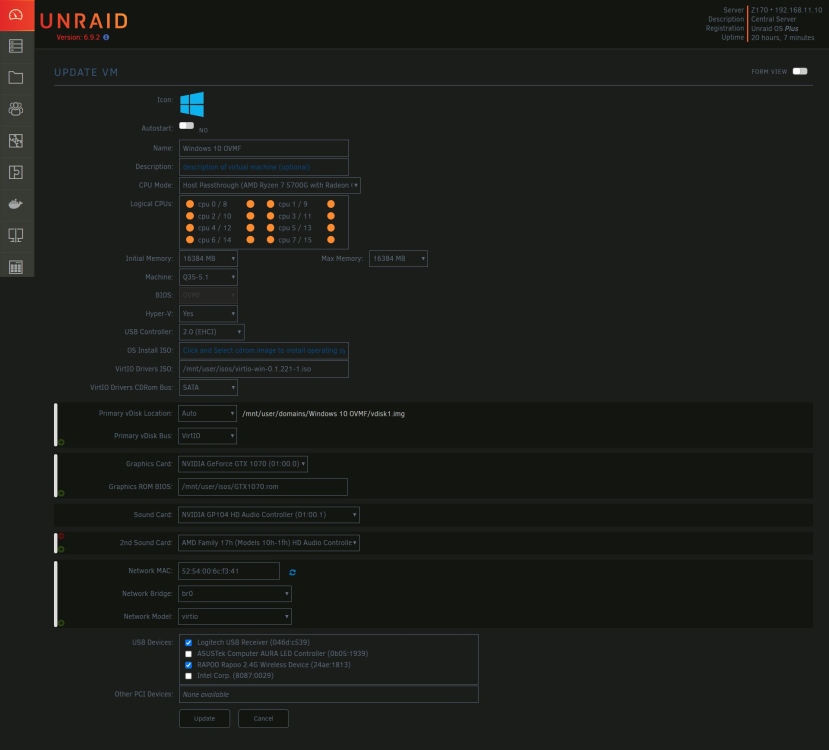Click the Description input field
The width and height of the screenshot is (829, 750).
(264, 167)
